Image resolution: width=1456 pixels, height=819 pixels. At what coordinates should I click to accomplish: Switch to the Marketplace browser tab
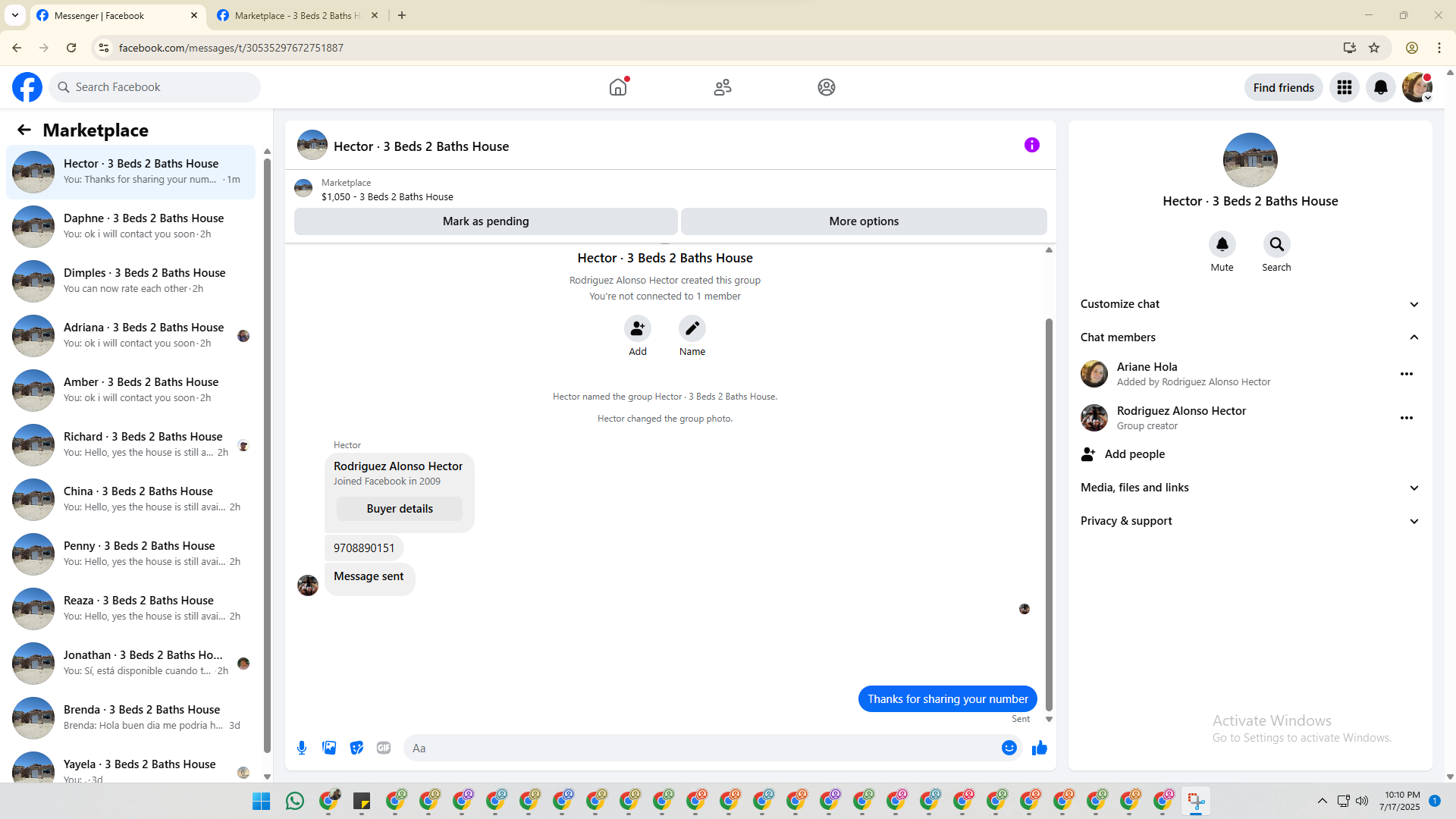(298, 15)
